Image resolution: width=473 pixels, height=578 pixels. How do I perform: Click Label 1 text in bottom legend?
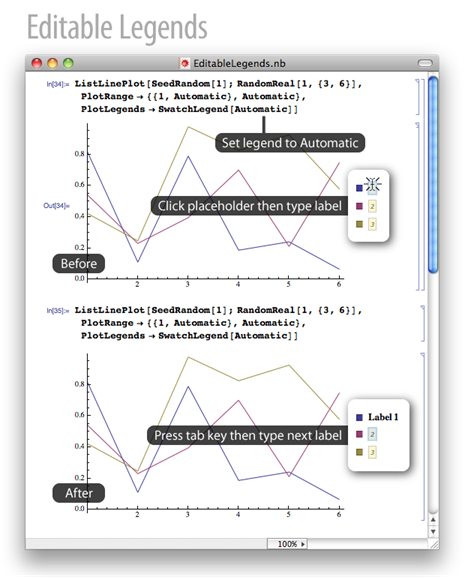(x=383, y=417)
